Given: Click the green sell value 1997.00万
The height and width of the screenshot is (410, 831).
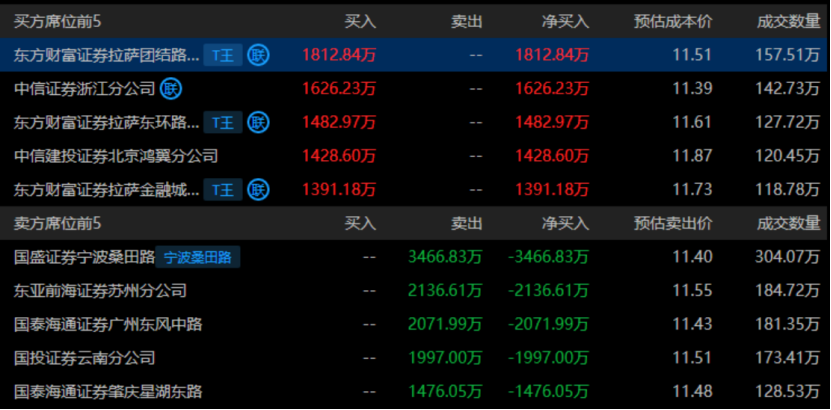Looking at the screenshot, I should (446, 358).
